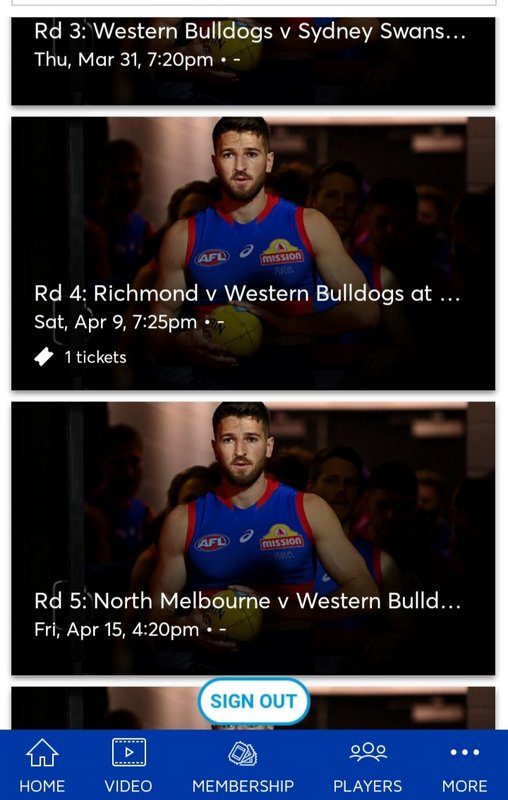Select the Rd 3 Western Bulldogs v Sydney Swans card
The image size is (508, 800).
point(253,61)
